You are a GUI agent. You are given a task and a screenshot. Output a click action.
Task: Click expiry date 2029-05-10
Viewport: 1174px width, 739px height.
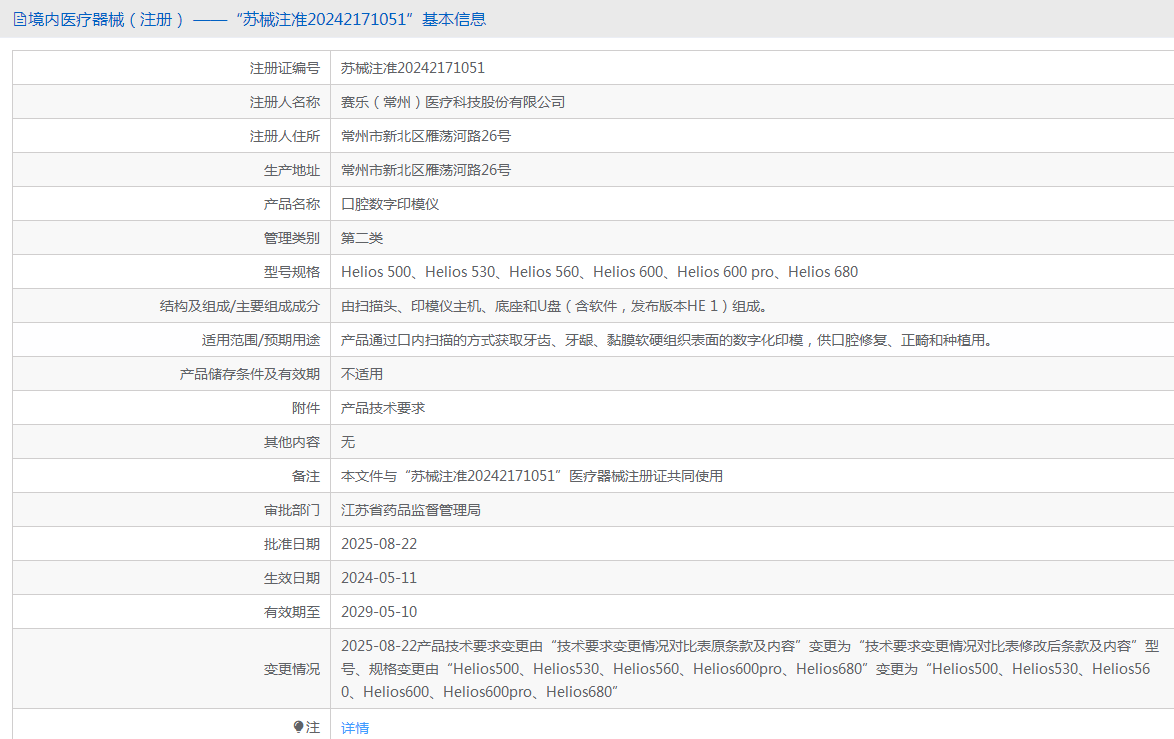coord(379,612)
